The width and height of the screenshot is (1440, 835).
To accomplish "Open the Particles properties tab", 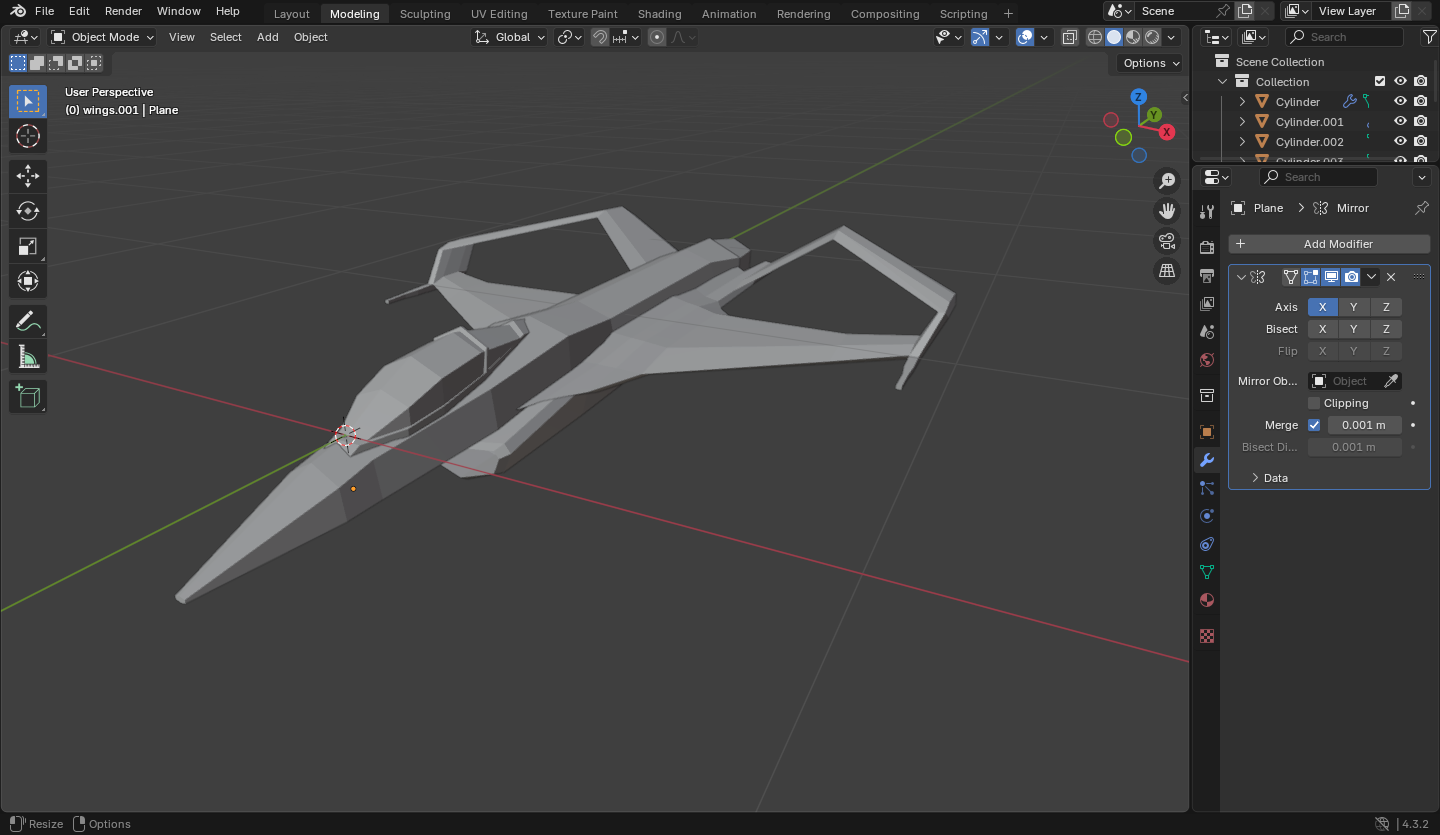I will tap(1207, 488).
